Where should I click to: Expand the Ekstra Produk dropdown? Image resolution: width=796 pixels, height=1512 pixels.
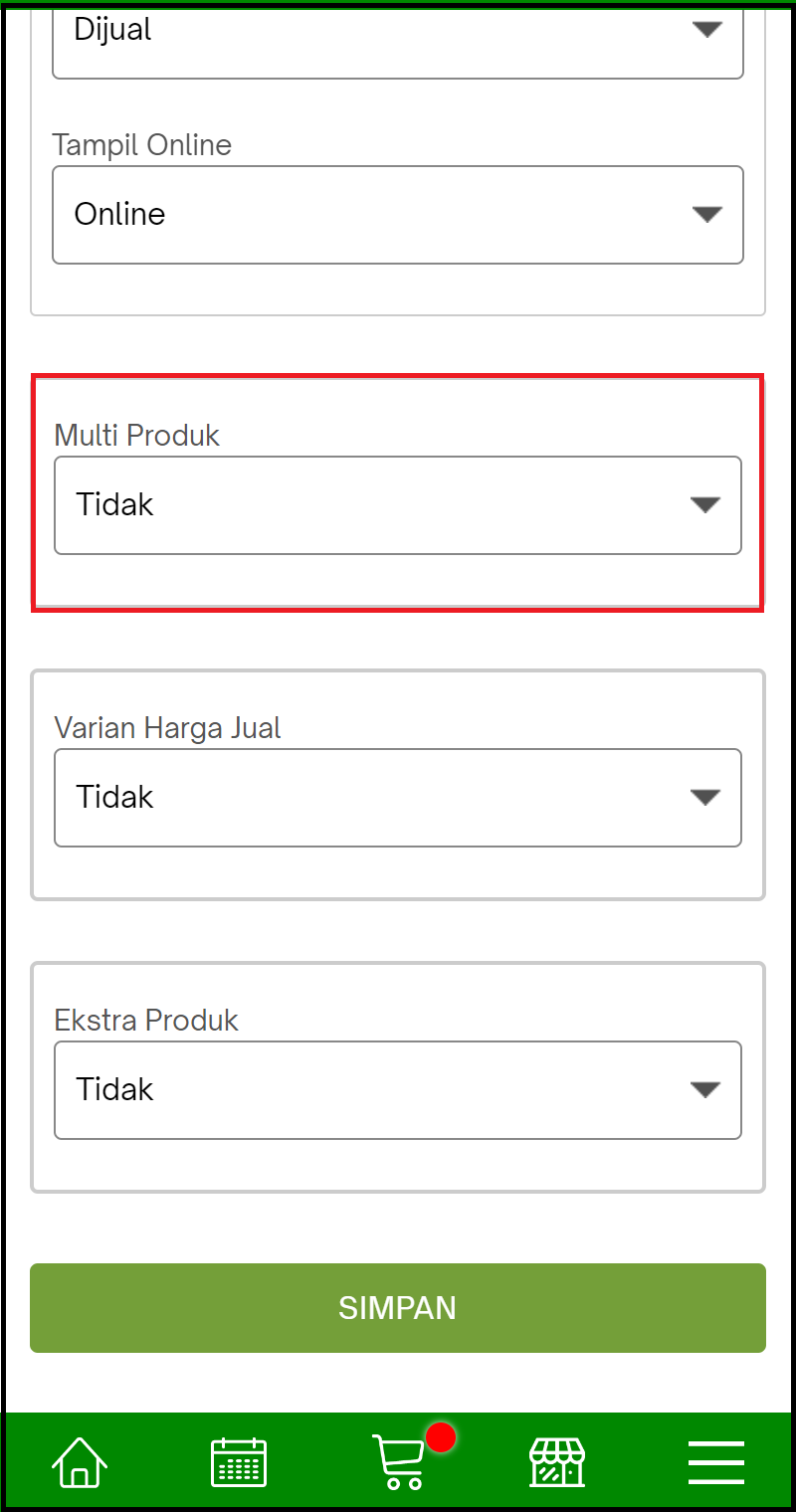tap(398, 1089)
